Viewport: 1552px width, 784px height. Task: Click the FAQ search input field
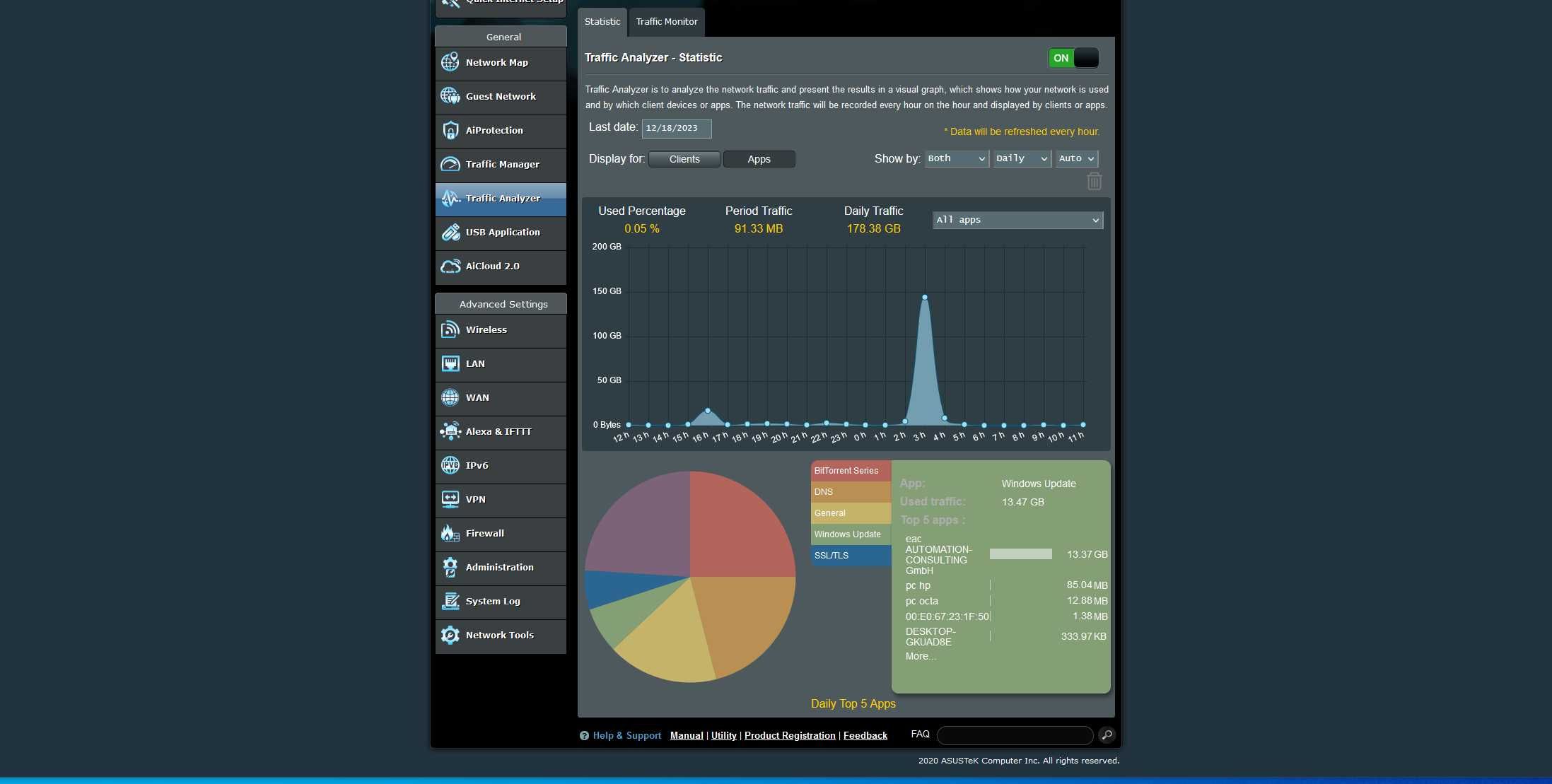pos(1015,735)
